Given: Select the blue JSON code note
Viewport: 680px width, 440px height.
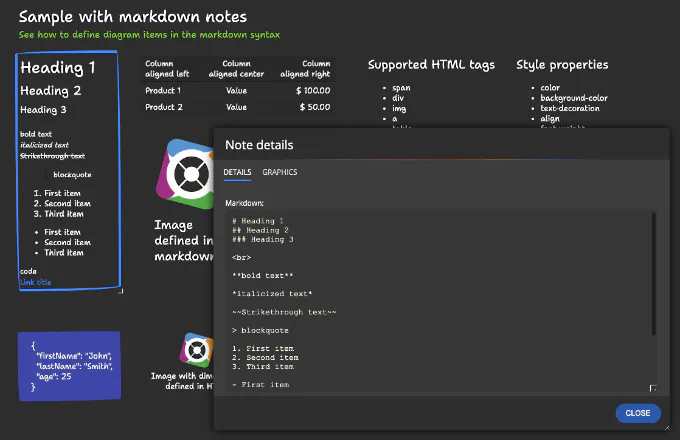Looking at the screenshot, I should (69, 366).
